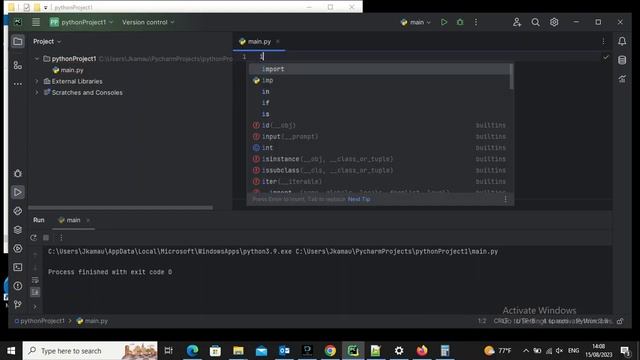Screen dimensions: 640x360
Task: Choose input(__prompt) completion
Action: click(x=379, y=136)
